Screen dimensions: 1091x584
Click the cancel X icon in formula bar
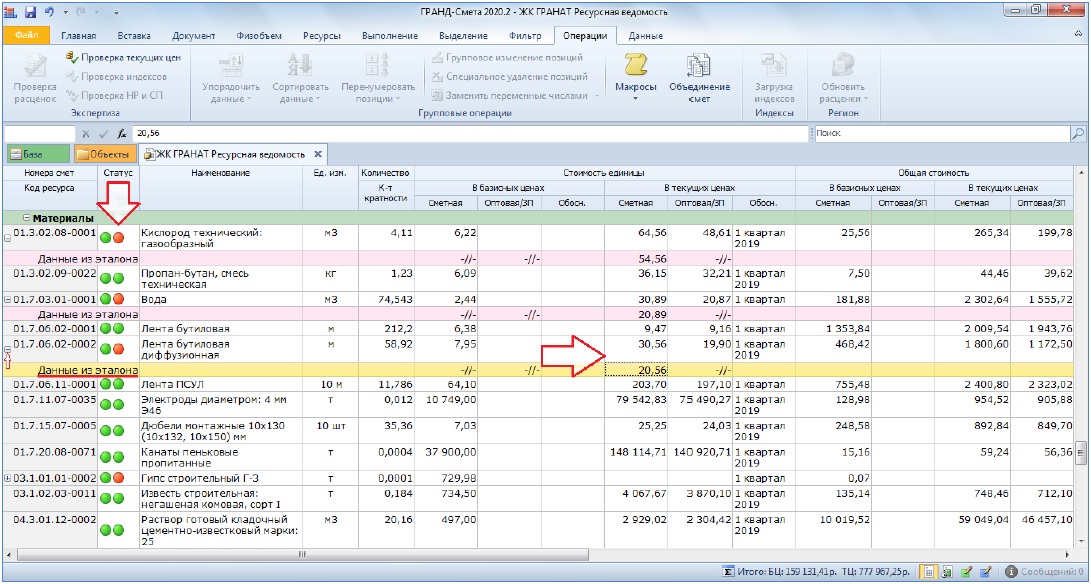[x=86, y=133]
